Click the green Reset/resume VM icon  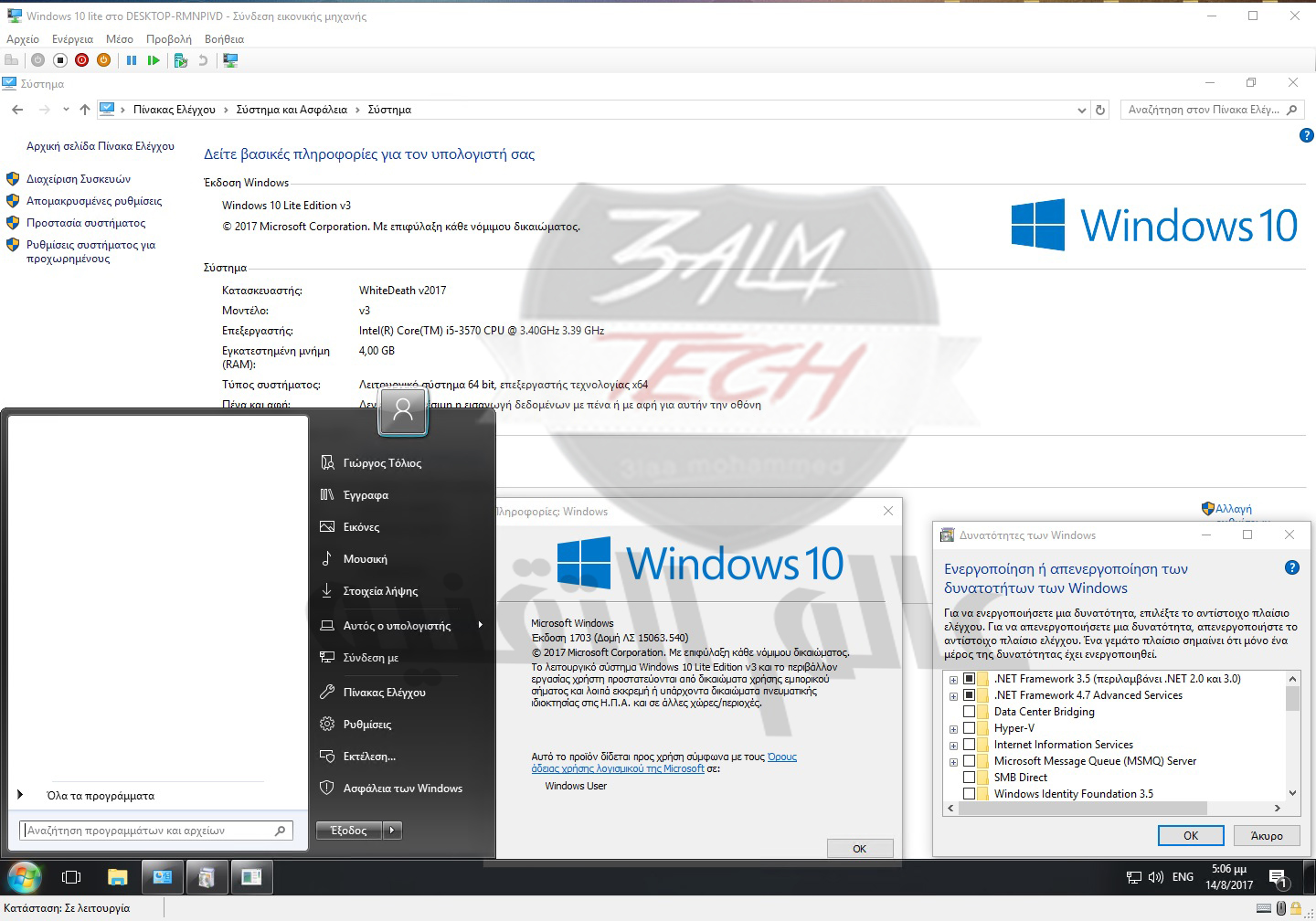tap(154, 60)
